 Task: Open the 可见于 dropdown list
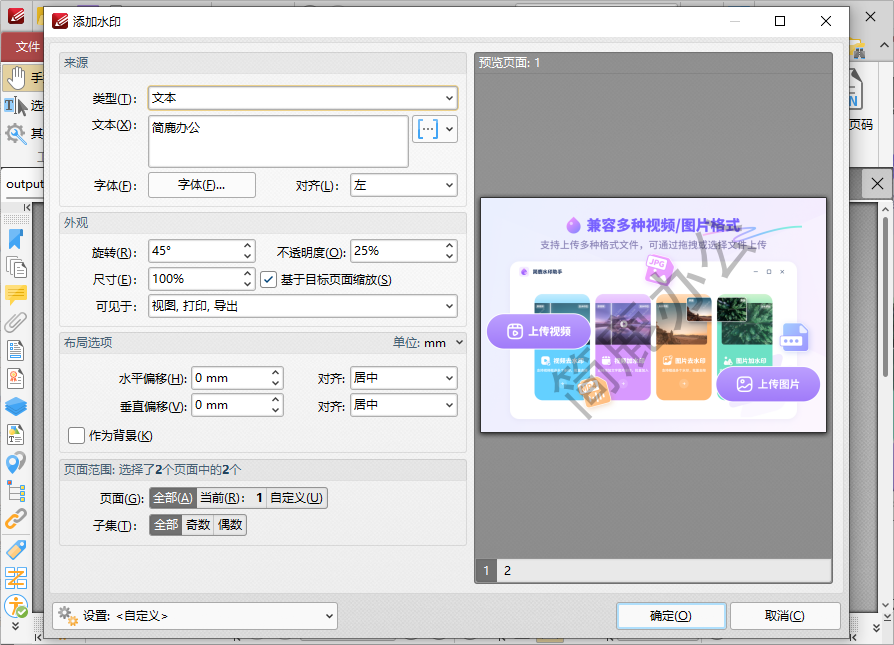(x=302, y=306)
